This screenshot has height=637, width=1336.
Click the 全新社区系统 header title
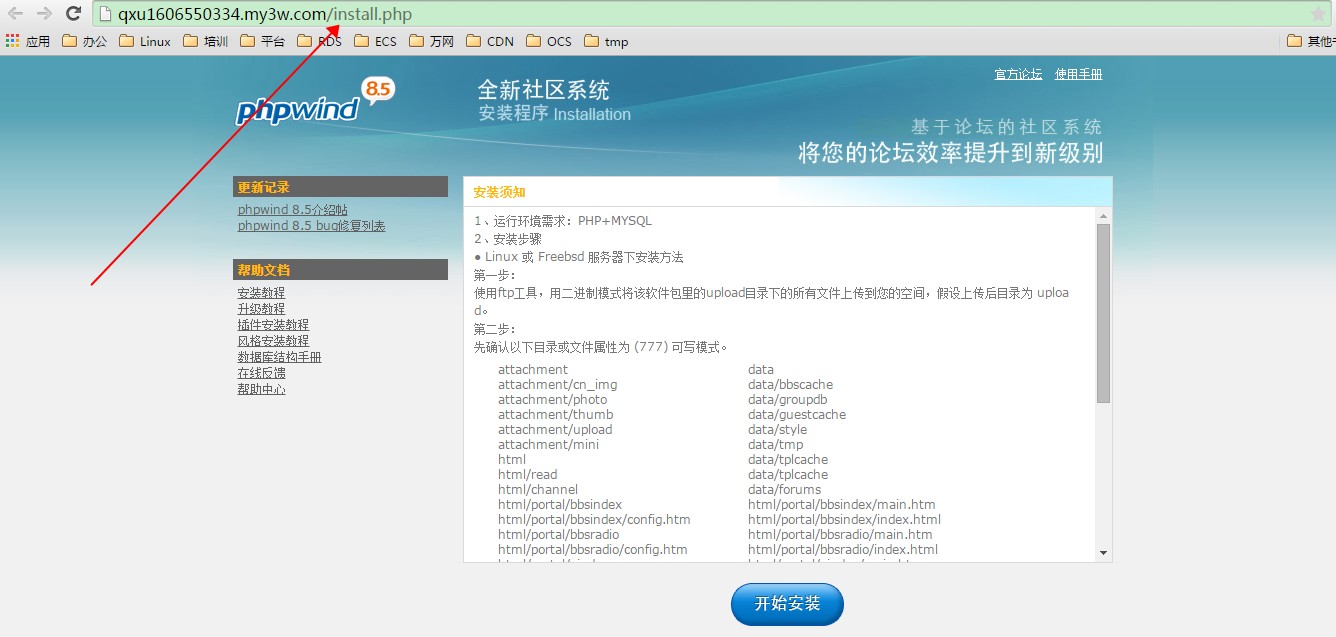tap(543, 90)
